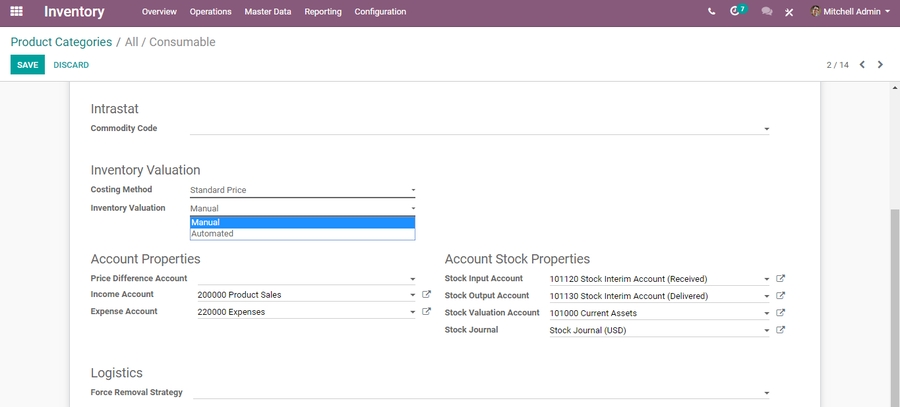
Task: Open the activities clock icon
Action: coord(737,12)
